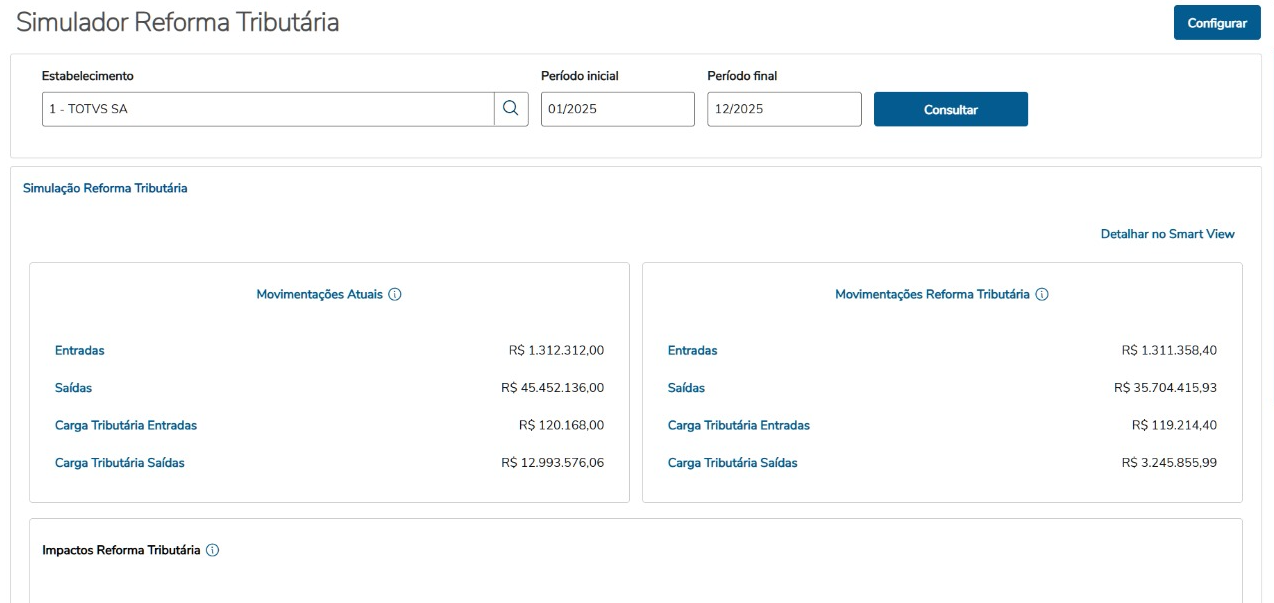Click Carga Tributária Saídas in Movimentações Atuais
The height and width of the screenshot is (603, 1274).
(x=120, y=463)
